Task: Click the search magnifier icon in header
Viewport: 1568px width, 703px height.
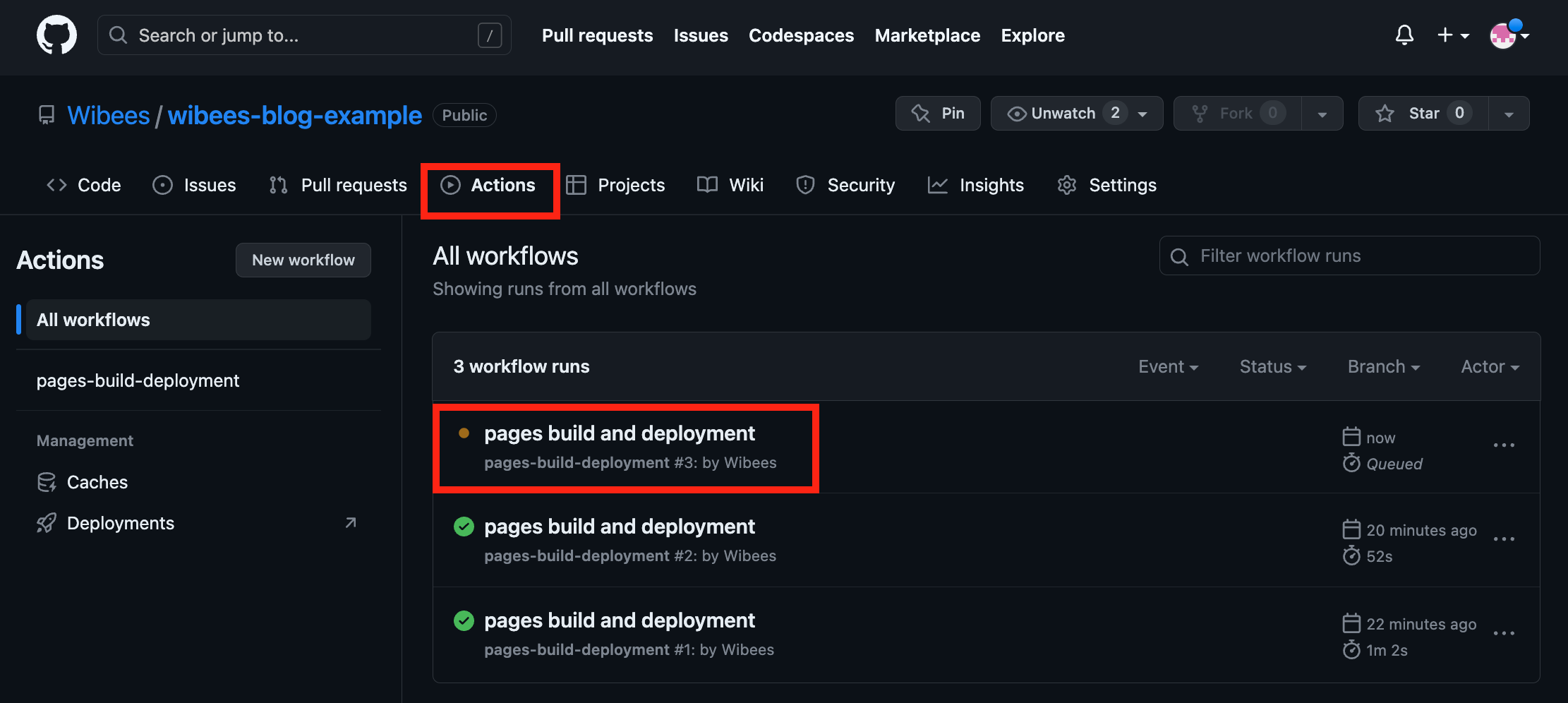Action: [119, 35]
